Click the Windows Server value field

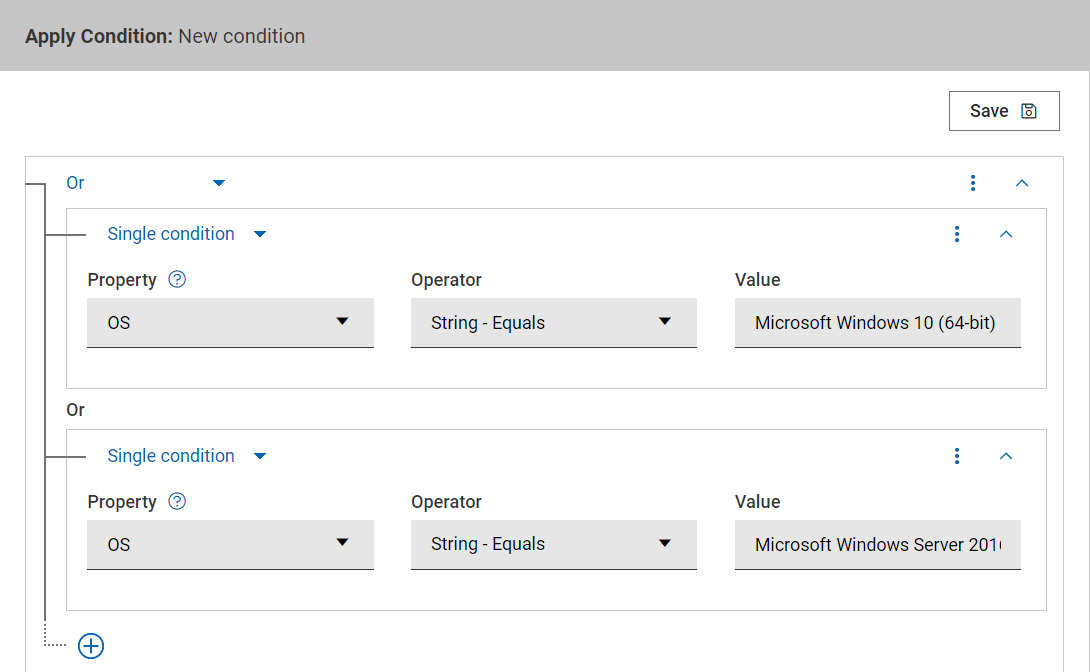click(x=877, y=545)
